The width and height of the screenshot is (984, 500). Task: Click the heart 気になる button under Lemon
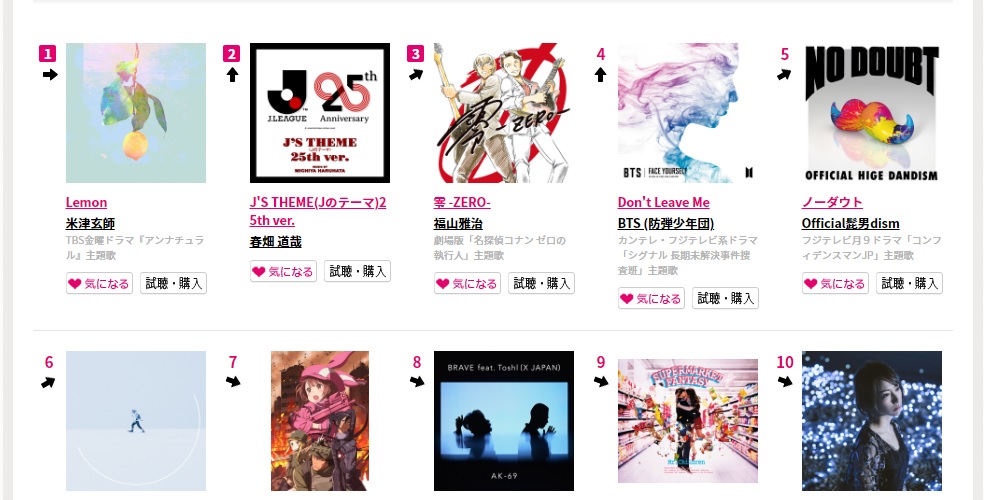(x=99, y=284)
